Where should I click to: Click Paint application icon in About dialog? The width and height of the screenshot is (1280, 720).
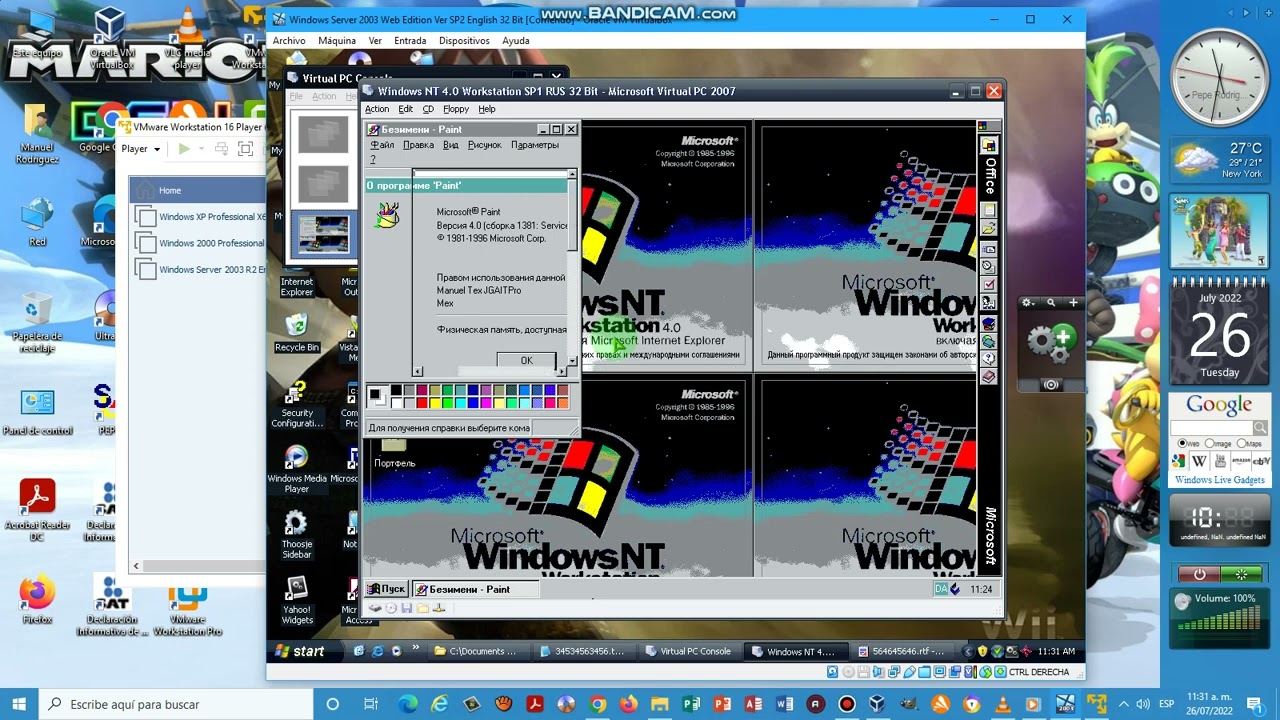point(387,214)
